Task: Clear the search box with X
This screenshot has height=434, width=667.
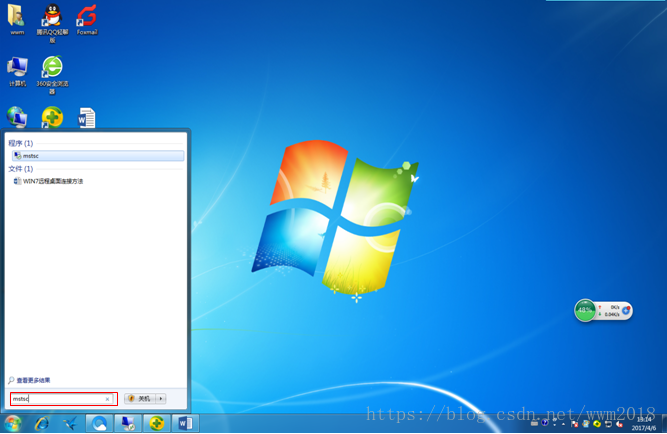Action: 107,399
